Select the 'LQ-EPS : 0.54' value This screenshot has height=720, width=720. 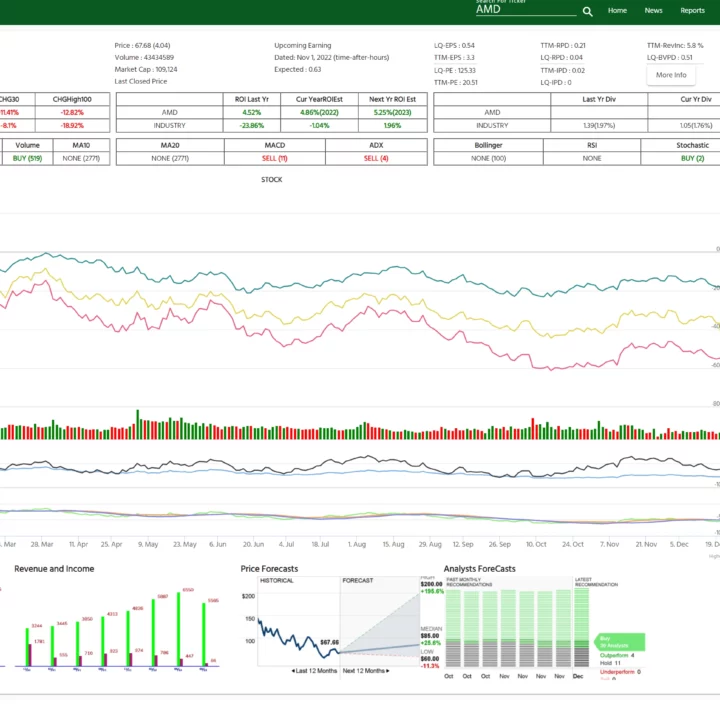coord(454,45)
